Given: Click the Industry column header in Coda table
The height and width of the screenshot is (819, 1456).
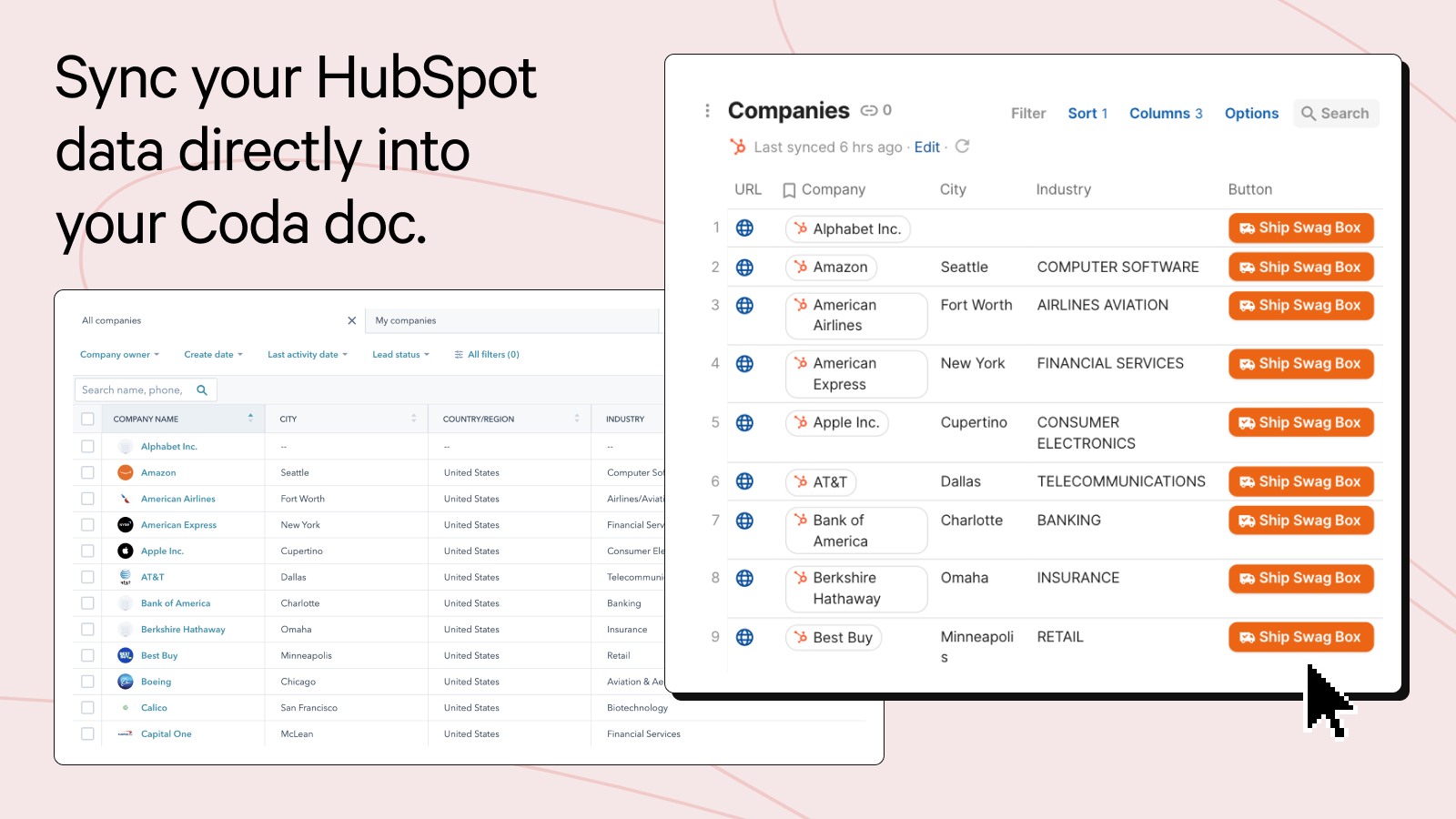Looking at the screenshot, I should pyautogui.click(x=1063, y=189).
